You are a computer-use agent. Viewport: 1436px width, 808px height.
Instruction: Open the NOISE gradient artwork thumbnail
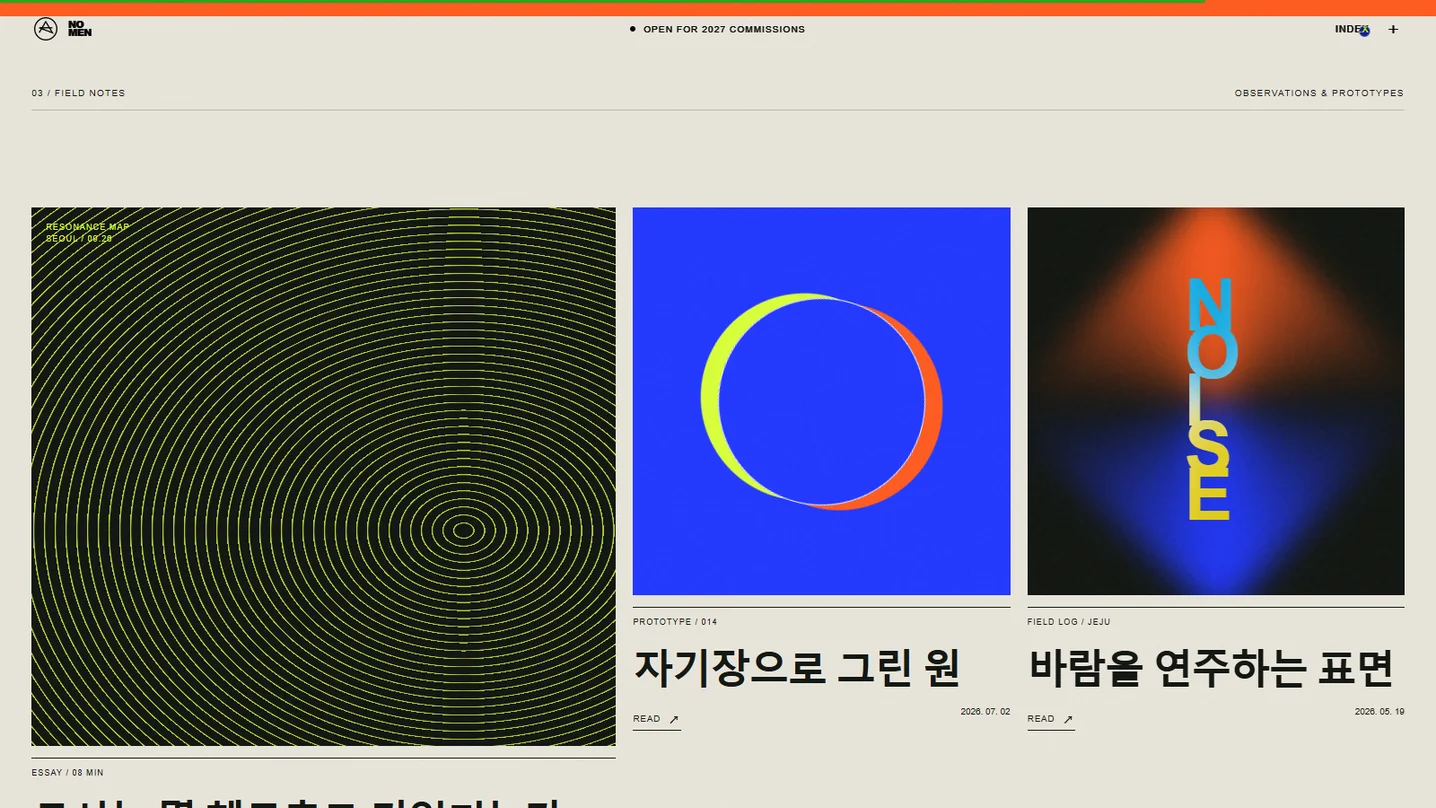pyautogui.click(x=1215, y=401)
